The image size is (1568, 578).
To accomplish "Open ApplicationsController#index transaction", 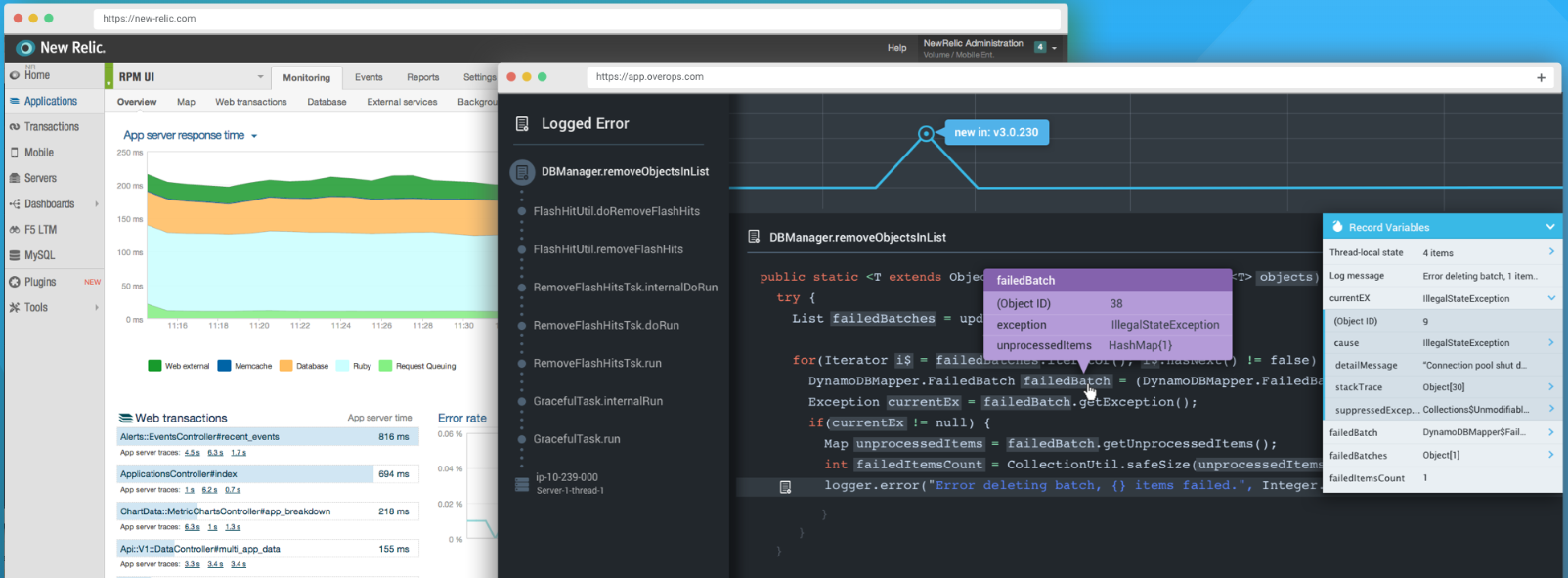I will coord(268,474).
